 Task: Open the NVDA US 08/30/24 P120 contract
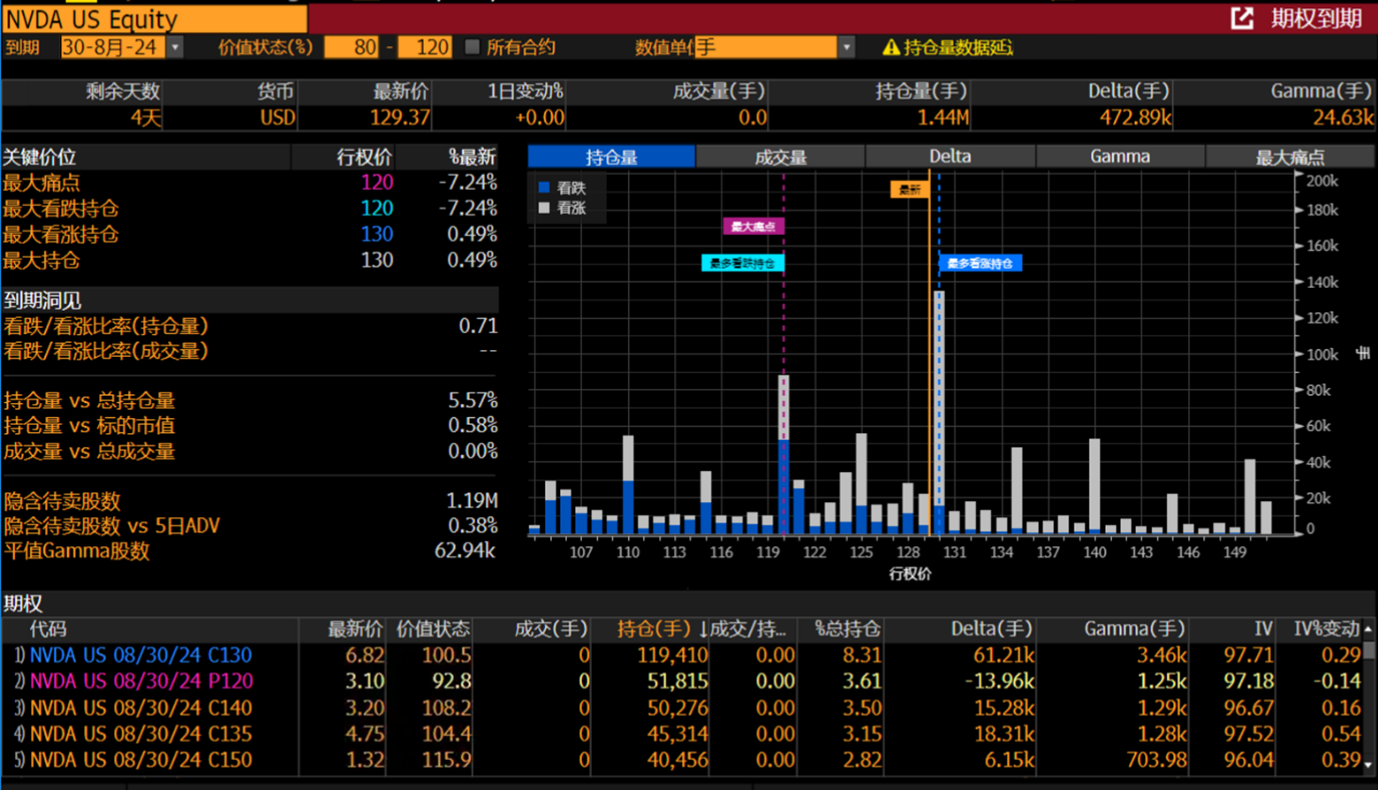click(140, 681)
